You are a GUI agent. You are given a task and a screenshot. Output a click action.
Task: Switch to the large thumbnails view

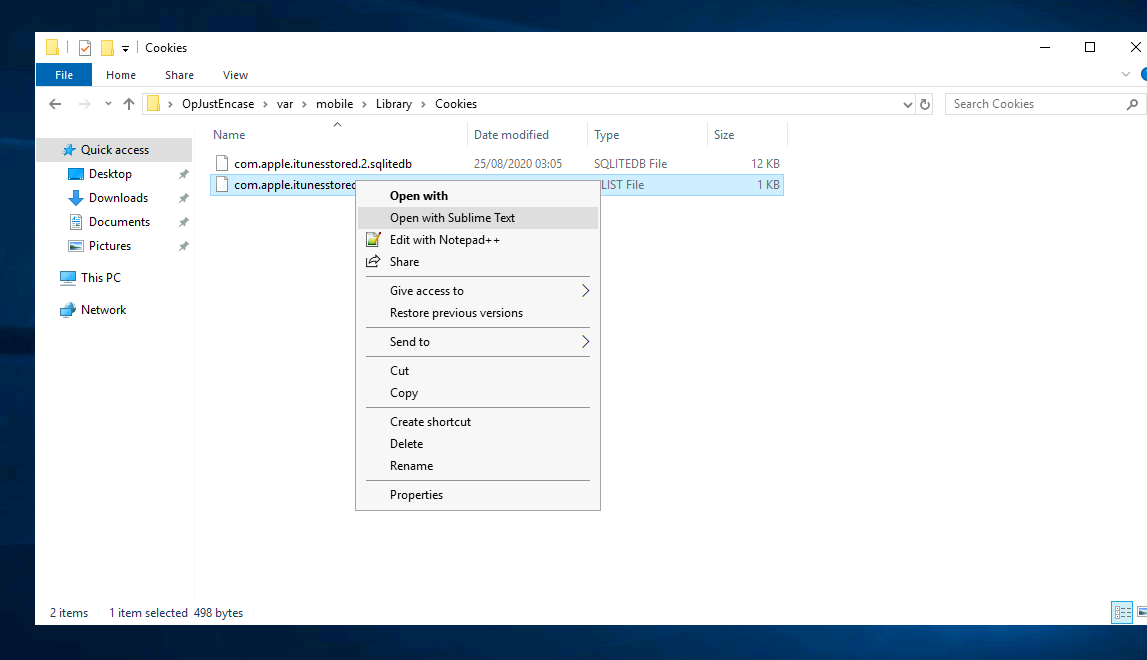point(1141,612)
